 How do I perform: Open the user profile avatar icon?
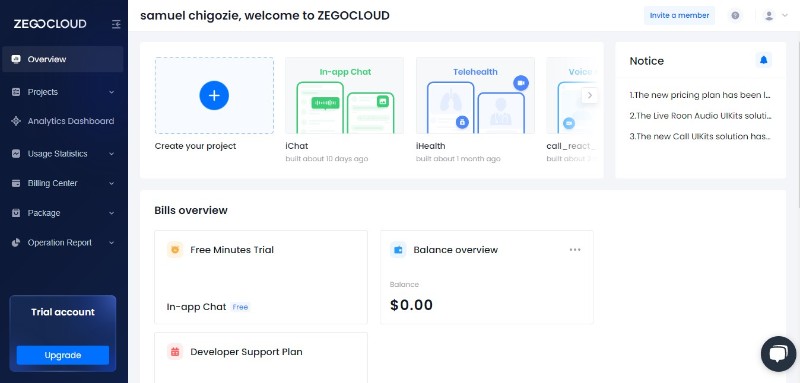coord(769,16)
